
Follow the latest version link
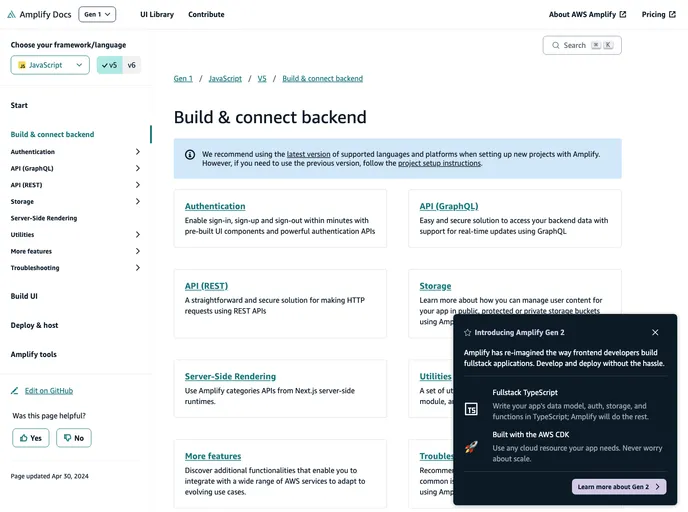(308, 154)
